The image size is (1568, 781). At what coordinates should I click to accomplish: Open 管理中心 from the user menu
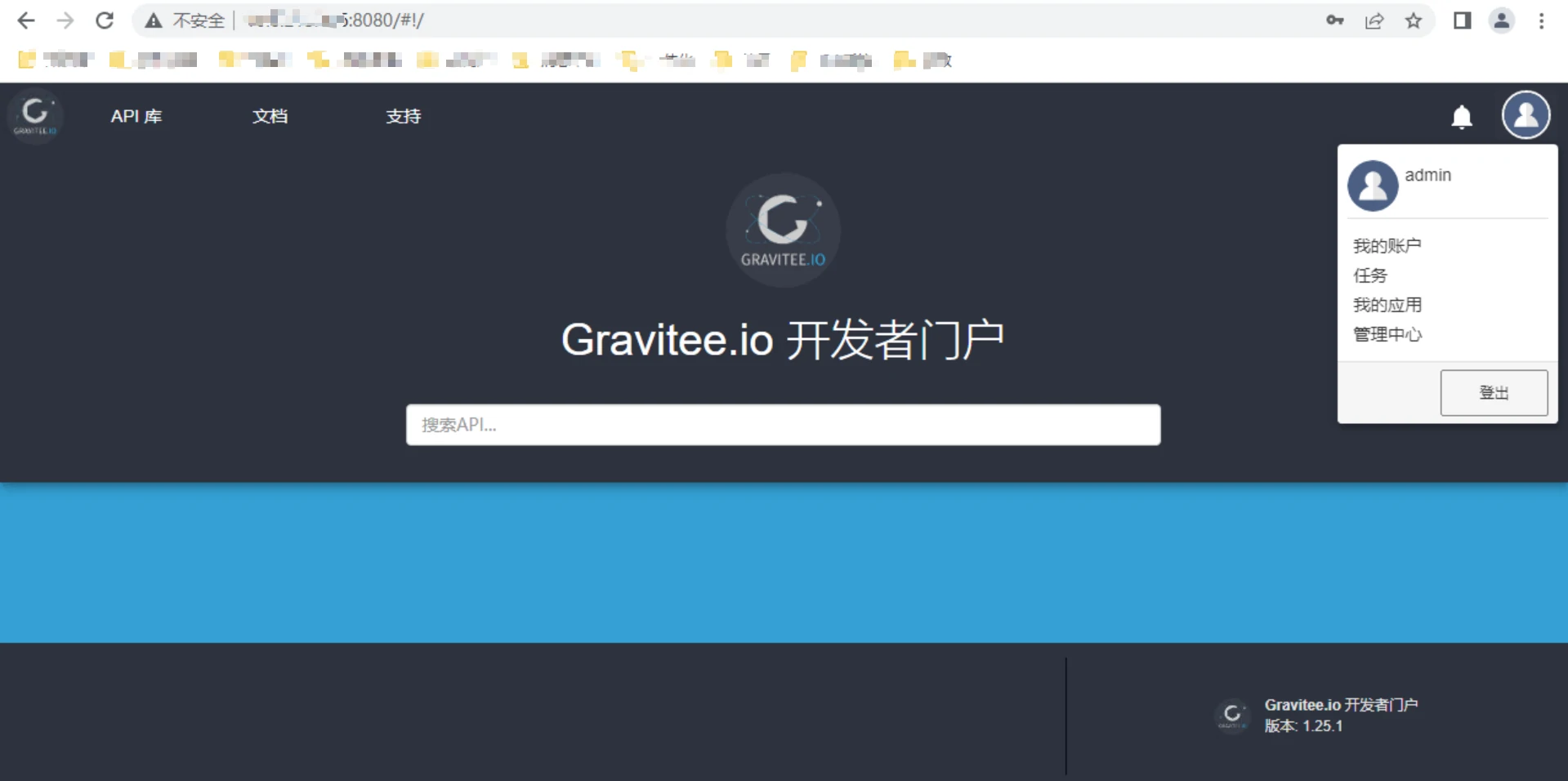coord(1387,334)
